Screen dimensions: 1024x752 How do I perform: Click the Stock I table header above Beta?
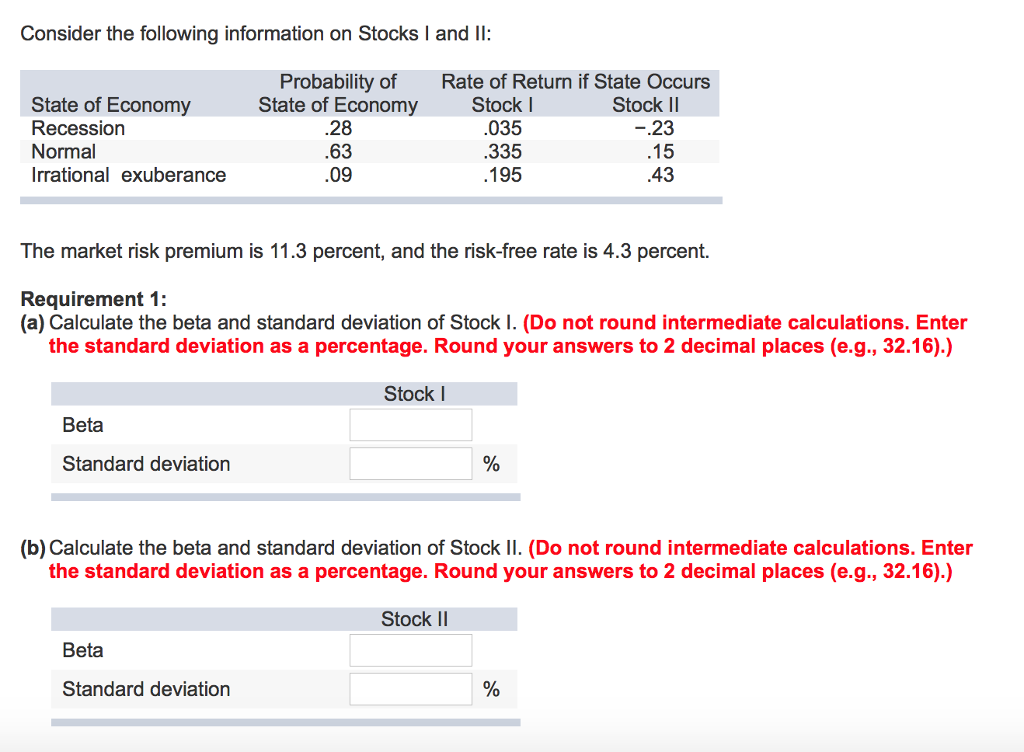pyautogui.click(x=412, y=393)
